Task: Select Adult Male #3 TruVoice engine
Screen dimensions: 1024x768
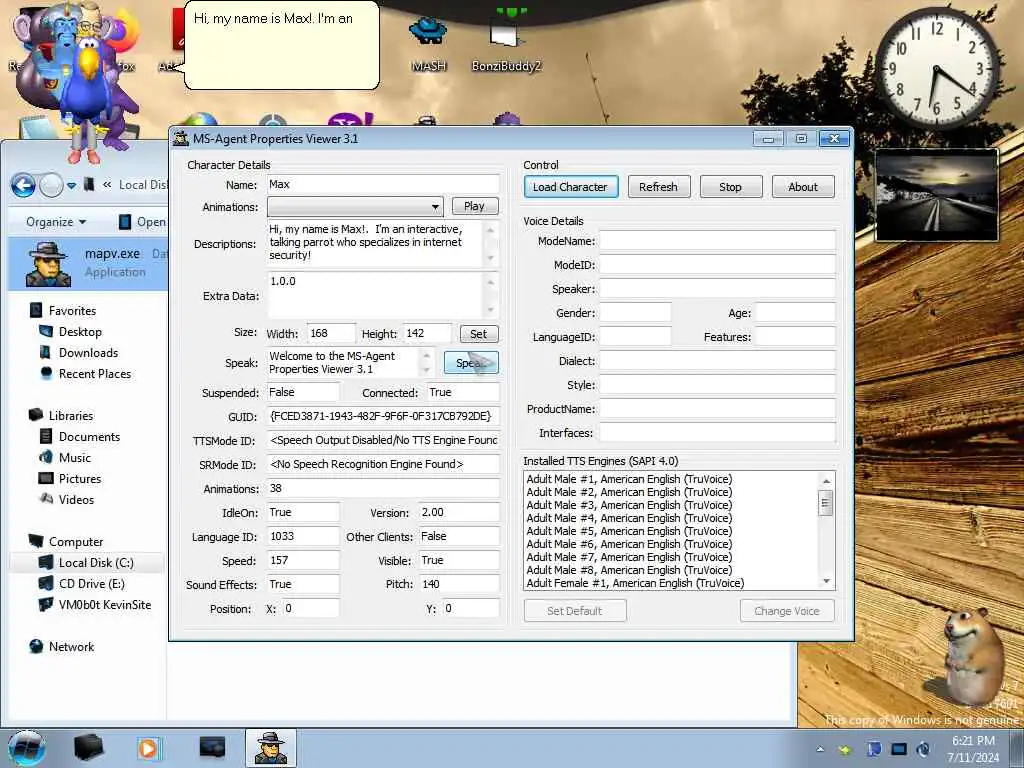Action: coord(629,505)
